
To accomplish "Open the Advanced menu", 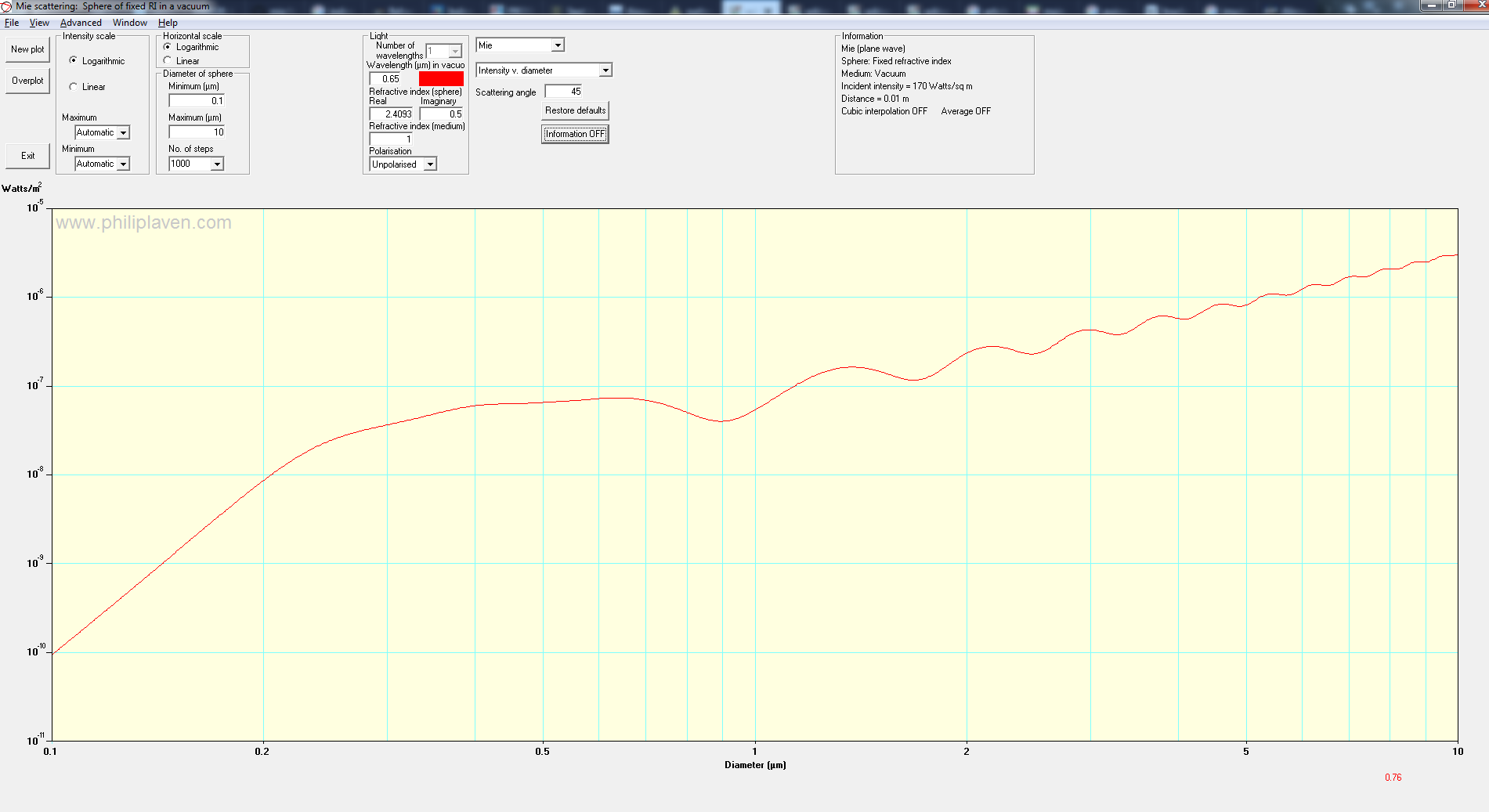I will coord(81,23).
